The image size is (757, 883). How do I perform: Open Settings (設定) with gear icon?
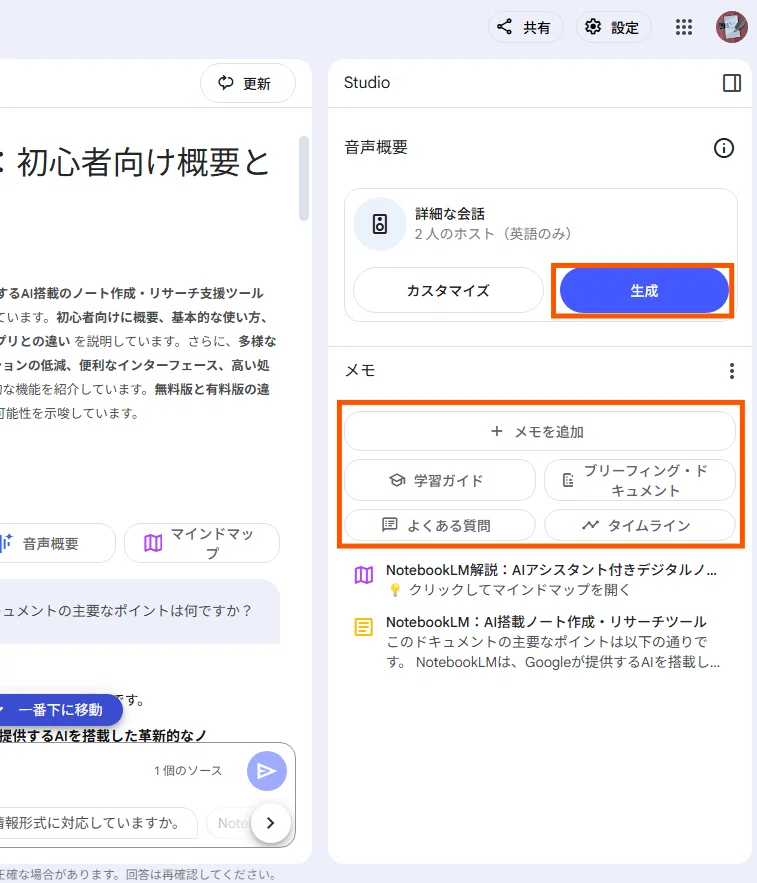coord(613,27)
